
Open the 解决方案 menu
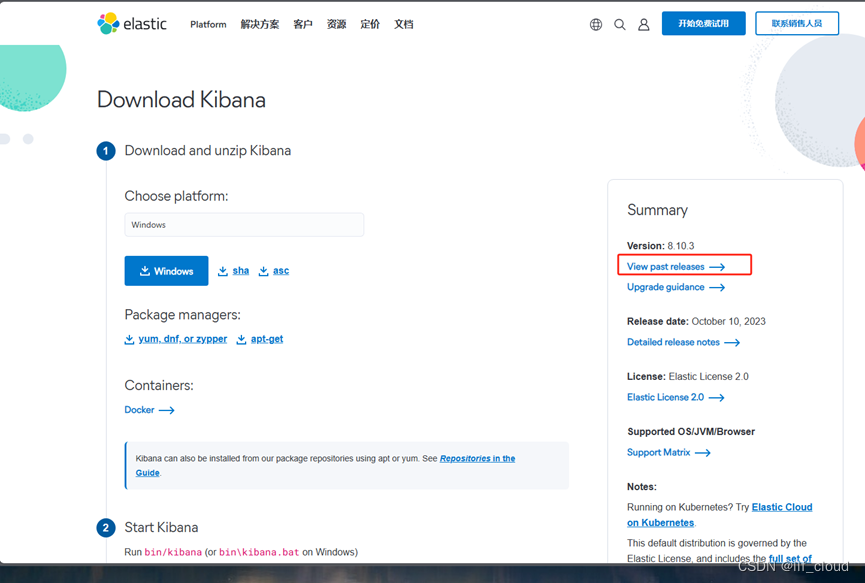click(x=260, y=24)
